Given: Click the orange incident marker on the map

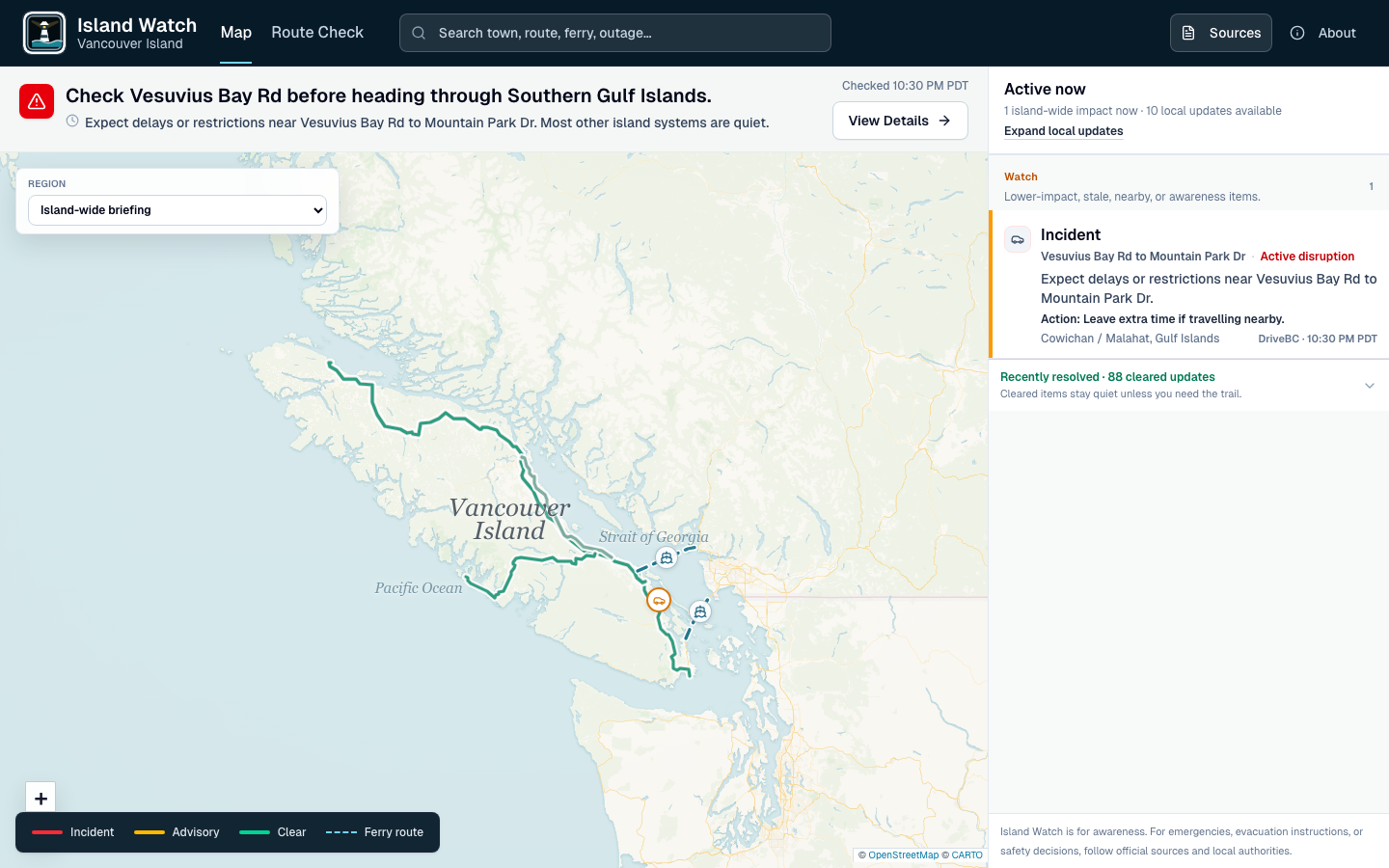Looking at the screenshot, I should (x=659, y=600).
